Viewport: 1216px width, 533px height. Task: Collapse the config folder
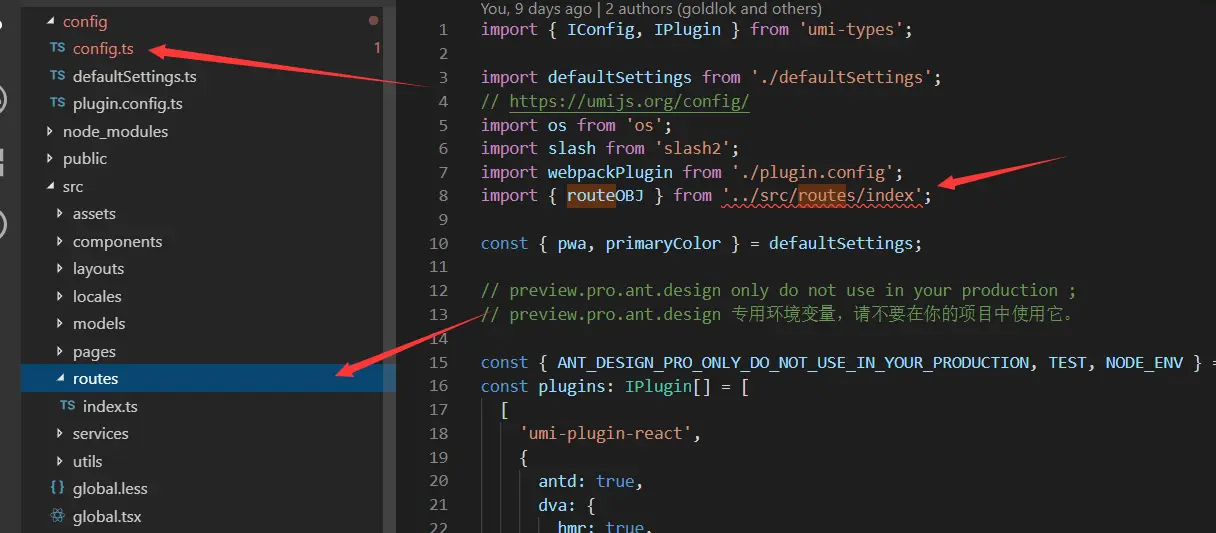click(x=51, y=21)
